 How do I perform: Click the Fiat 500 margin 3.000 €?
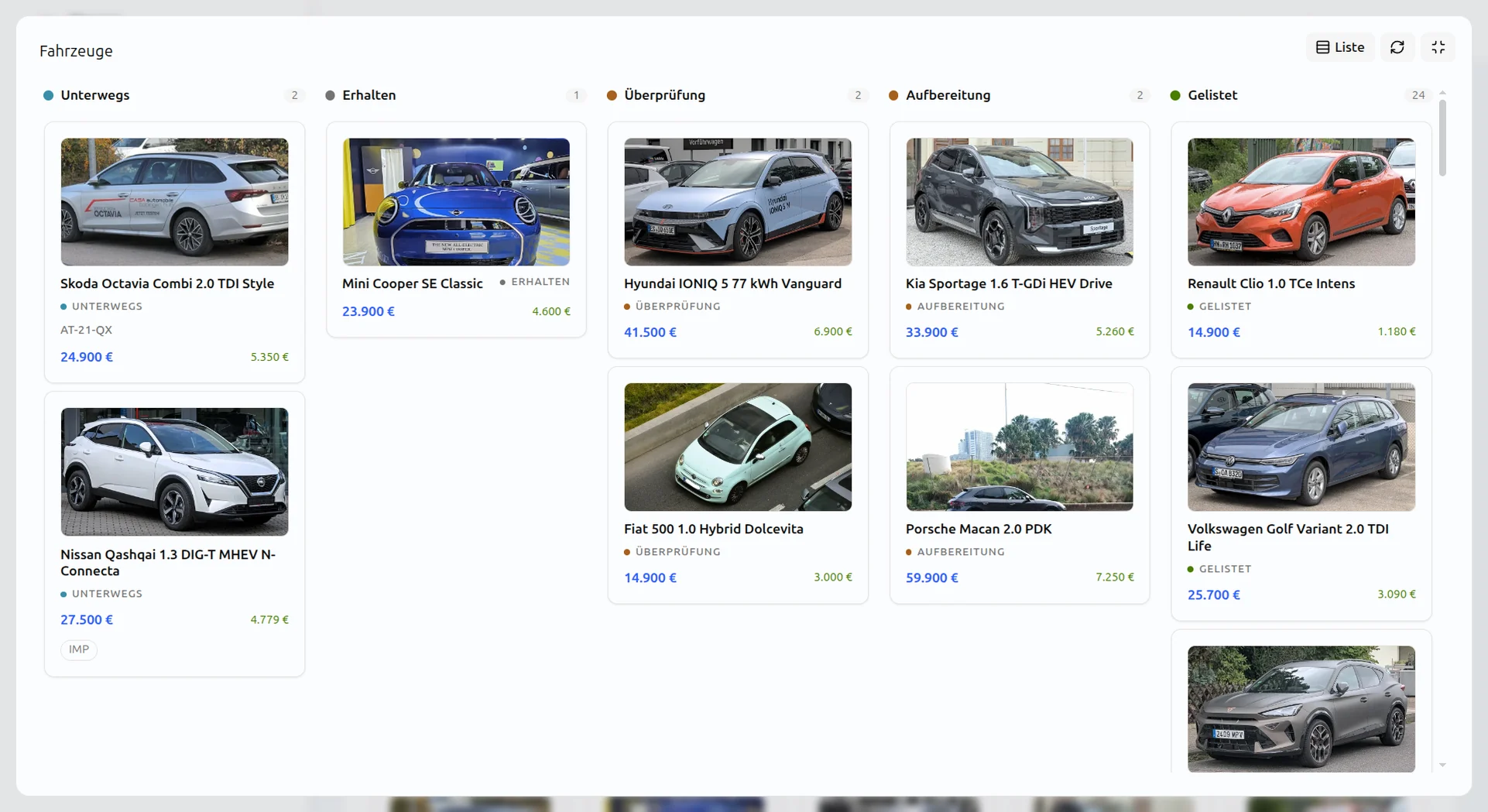coord(833,577)
